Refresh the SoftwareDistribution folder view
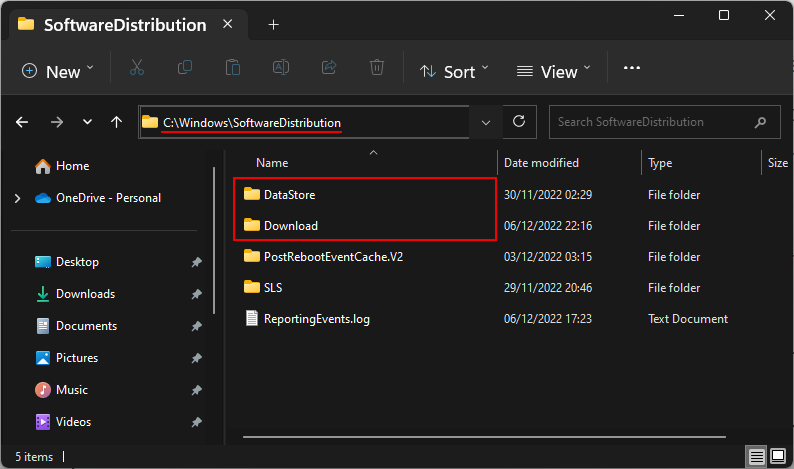 (x=519, y=122)
